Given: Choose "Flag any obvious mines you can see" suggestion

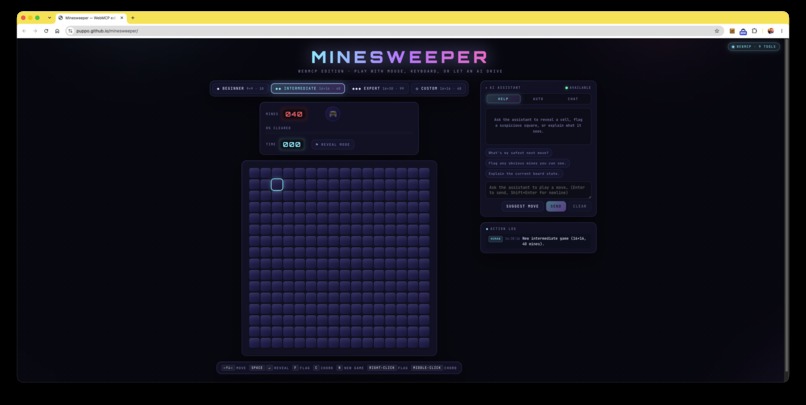Looking at the screenshot, I should pos(527,163).
